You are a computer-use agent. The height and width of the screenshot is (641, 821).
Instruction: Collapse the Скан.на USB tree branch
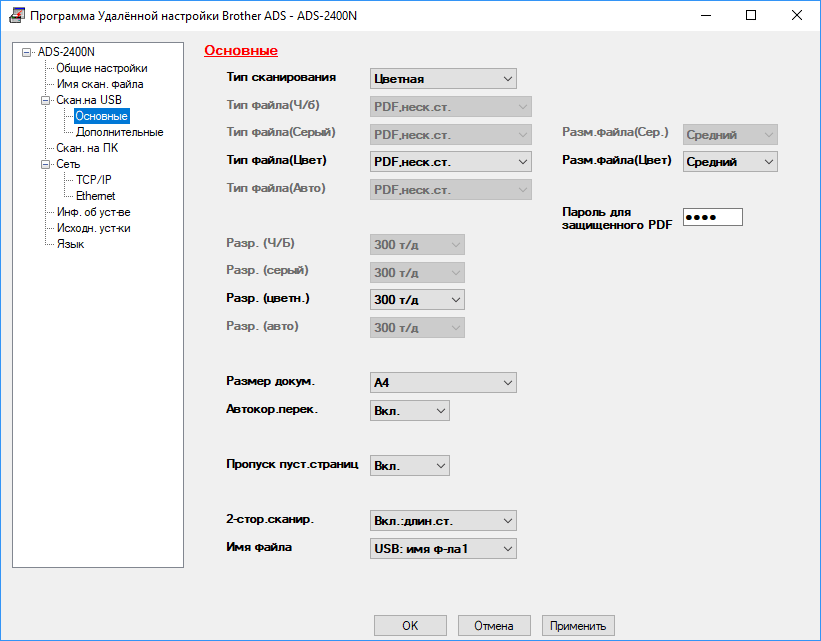[46, 101]
